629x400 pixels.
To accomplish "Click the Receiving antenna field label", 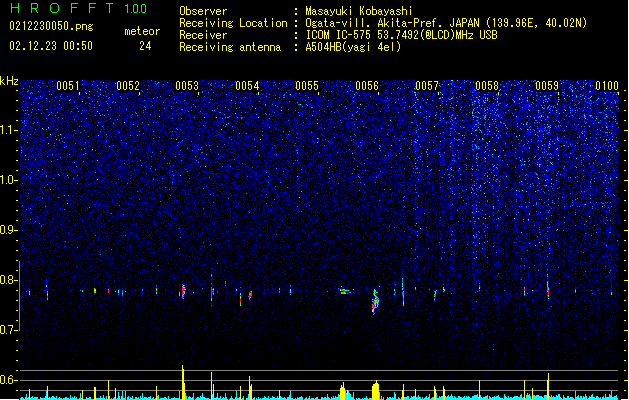I will click(x=230, y=47).
